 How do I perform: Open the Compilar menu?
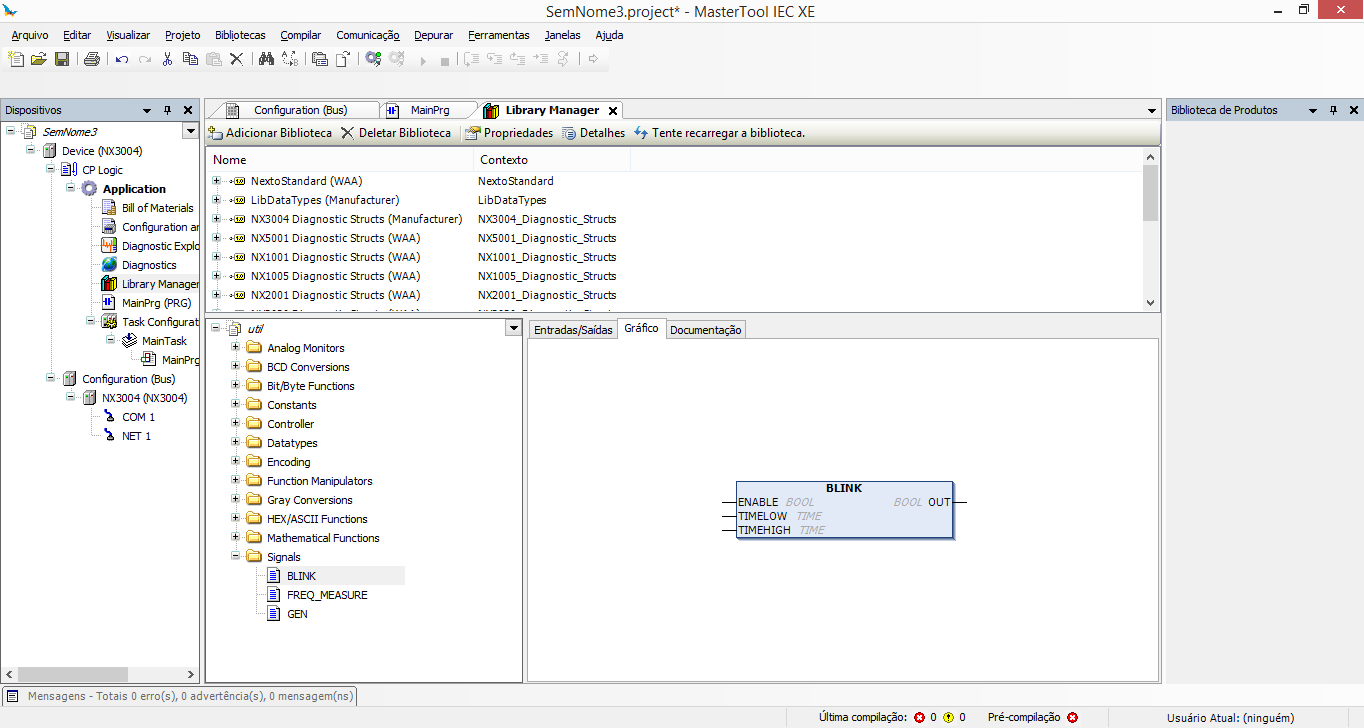click(300, 35)
